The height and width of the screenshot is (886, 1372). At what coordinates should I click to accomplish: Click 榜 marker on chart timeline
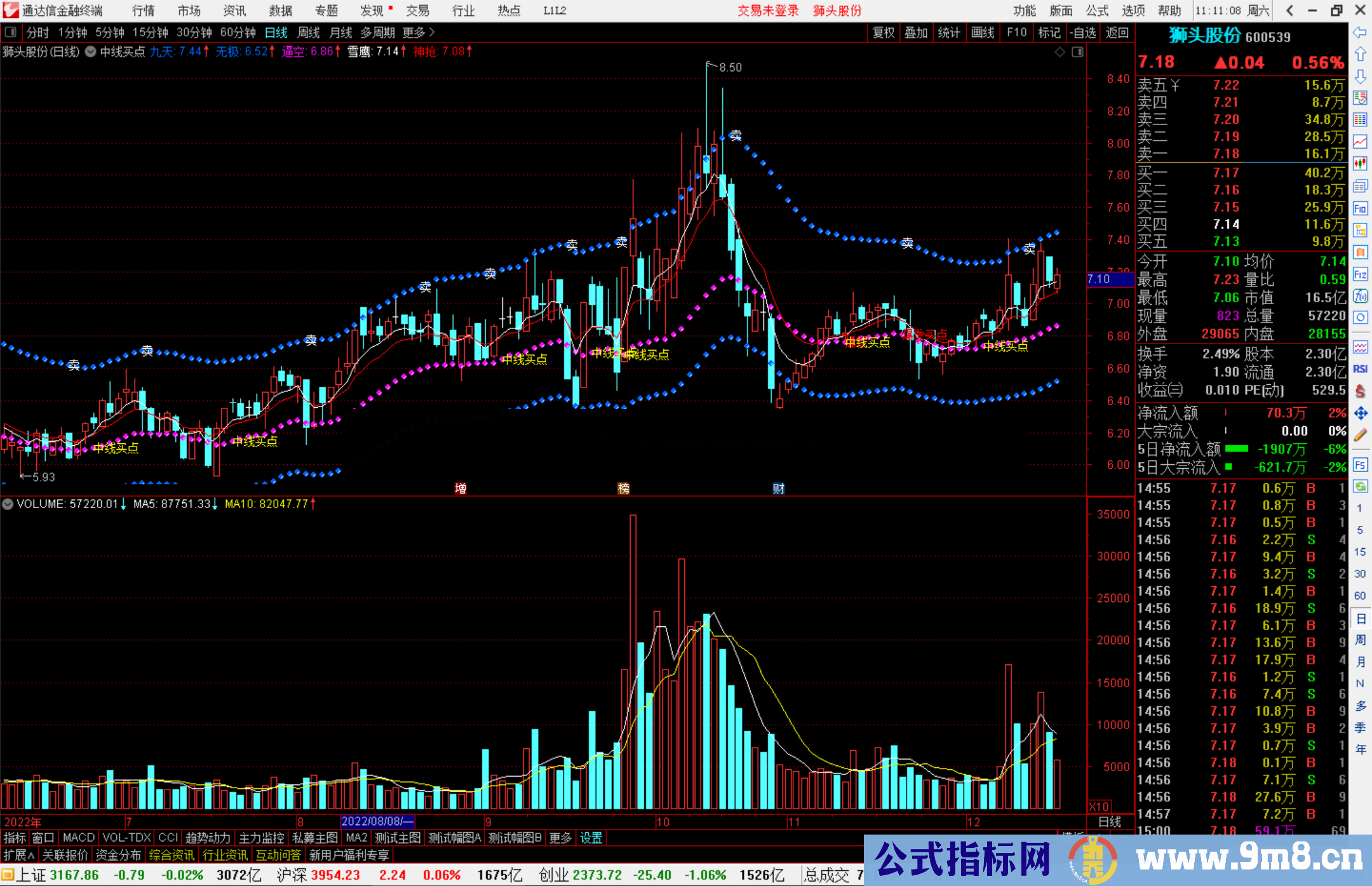point(624,488)
